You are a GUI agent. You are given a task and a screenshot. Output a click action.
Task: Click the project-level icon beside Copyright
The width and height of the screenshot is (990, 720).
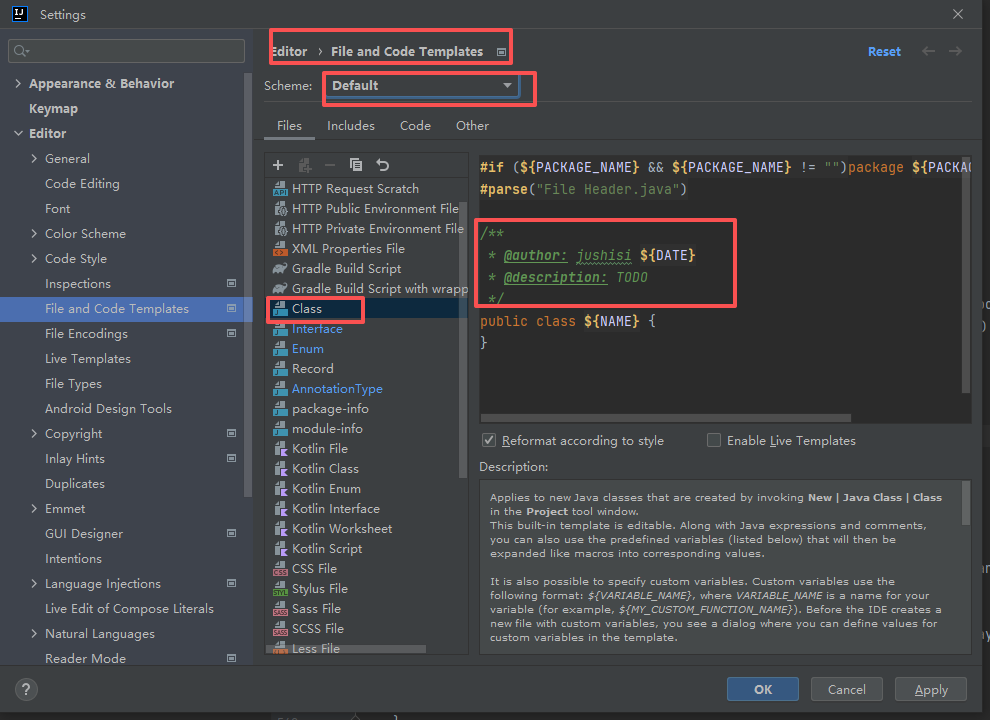(232, 433)
